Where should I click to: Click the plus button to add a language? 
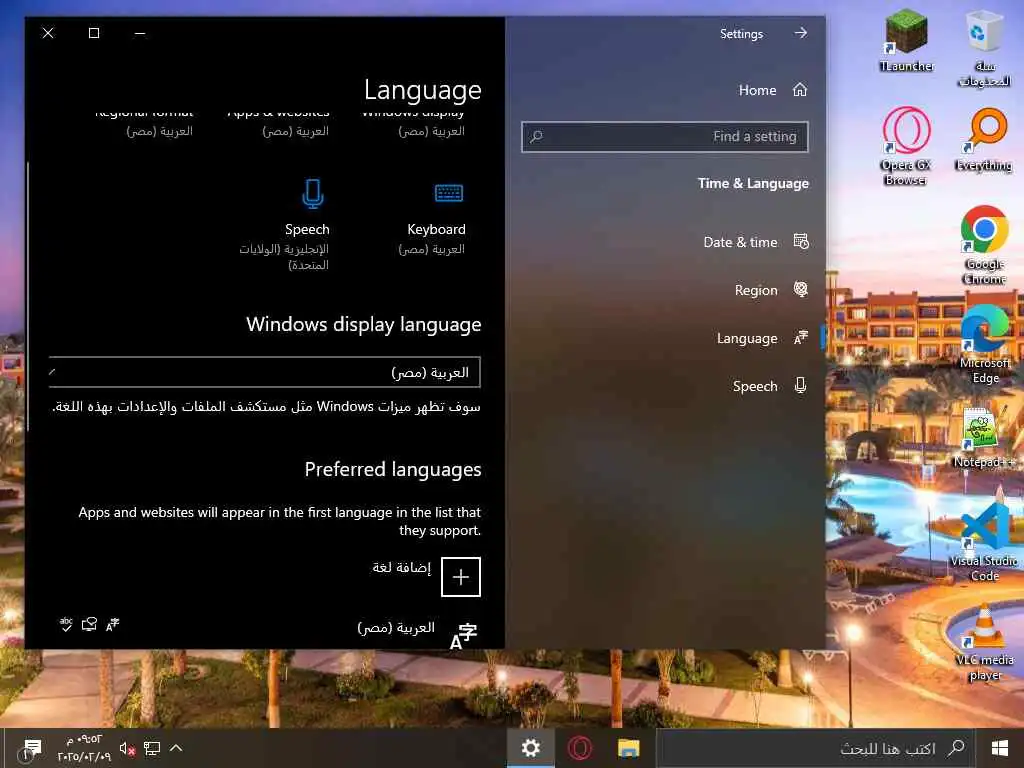pos(461,577)
